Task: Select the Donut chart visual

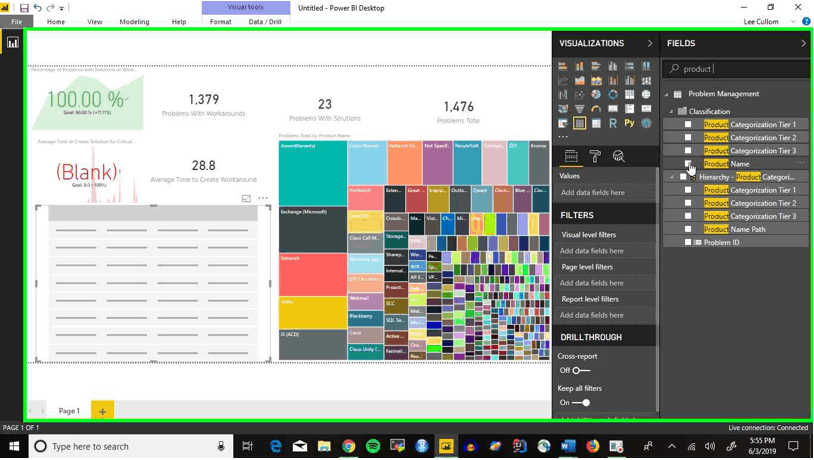Action: coord(613,94)
